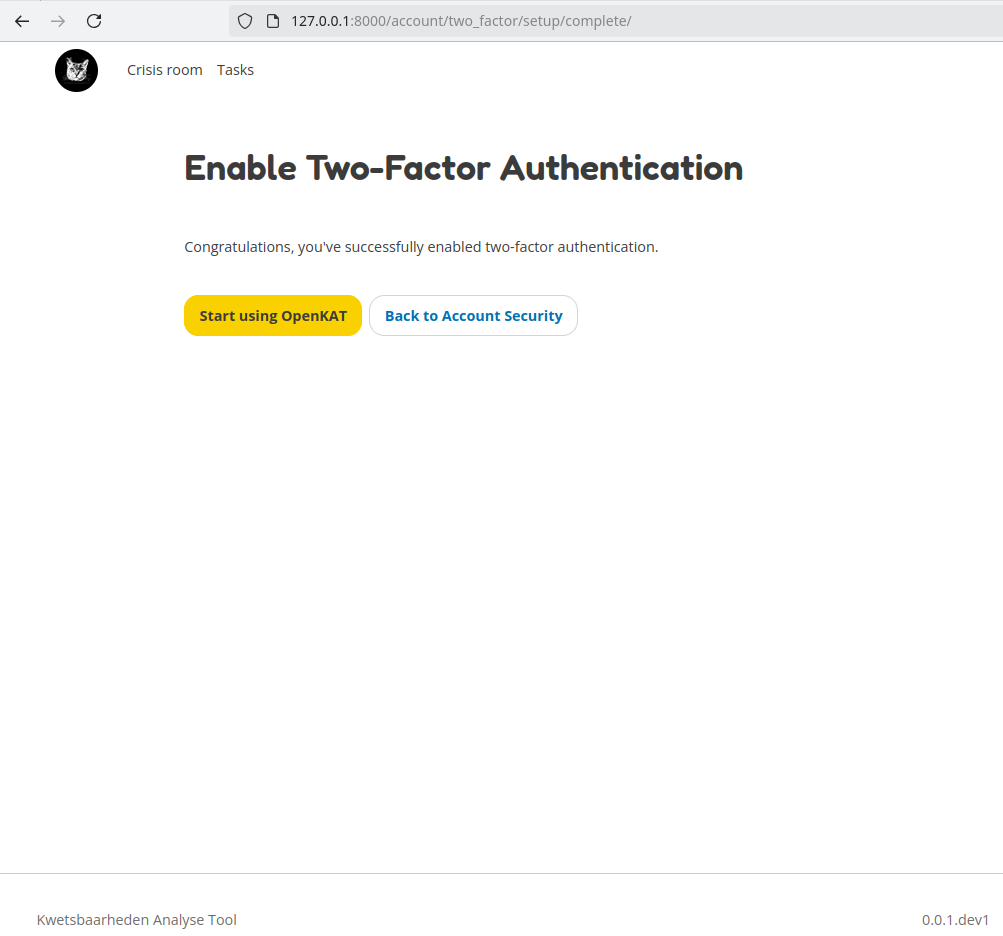Viewport: 1003px width, 936px height.
Task: Click the Enable Two-Factor Authentication heading
Action: coord(464,168)
